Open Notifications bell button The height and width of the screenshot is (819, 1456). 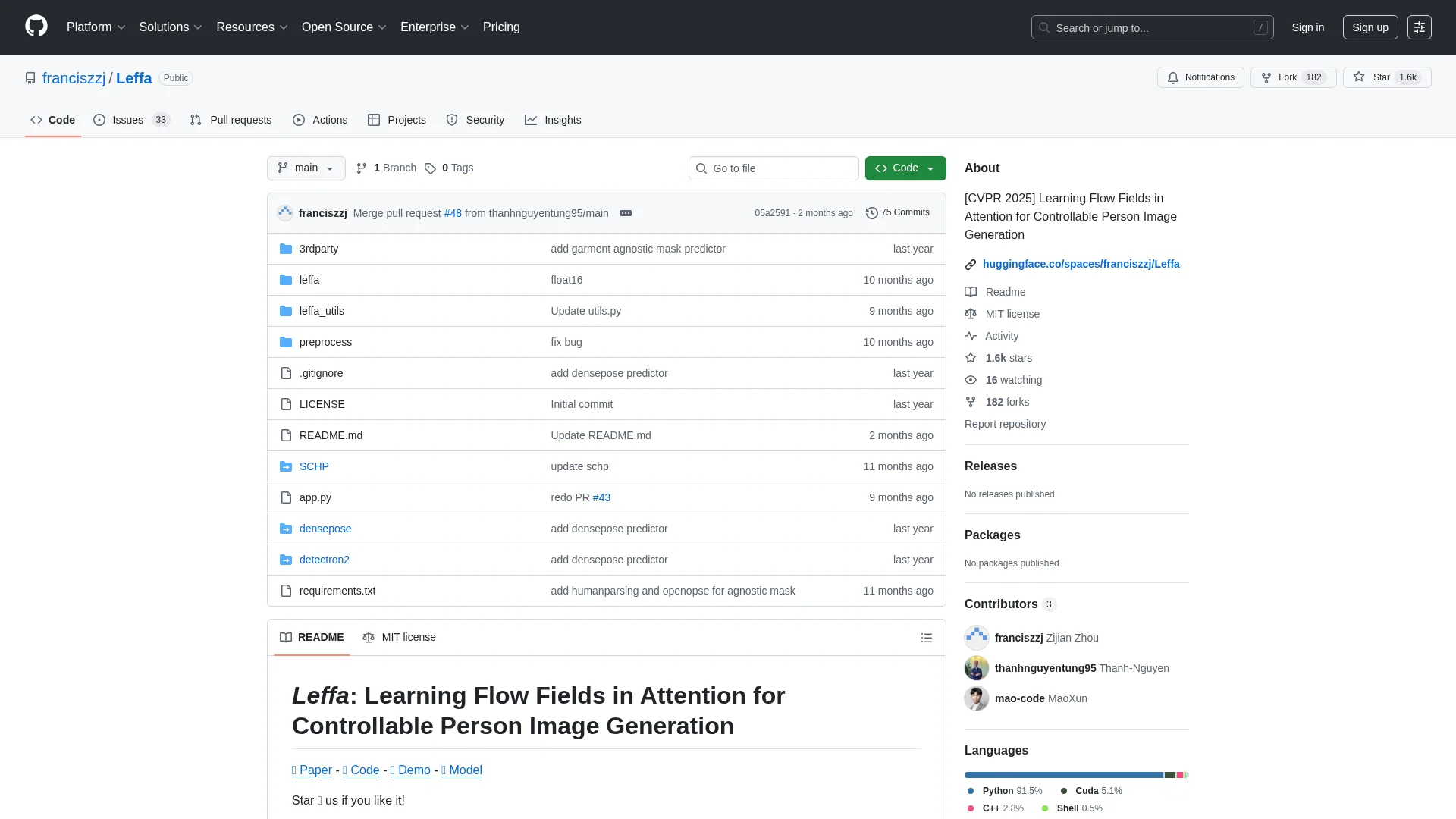click(1200, 77)
